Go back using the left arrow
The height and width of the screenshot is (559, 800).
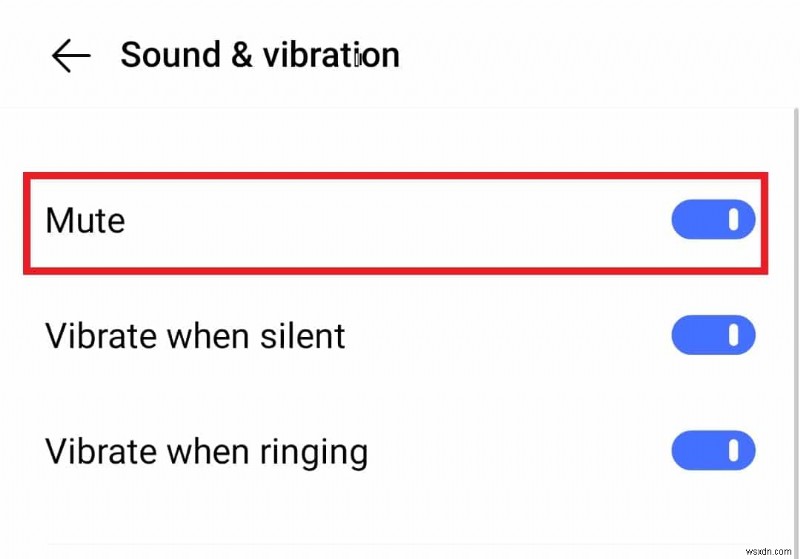[71, 56]
